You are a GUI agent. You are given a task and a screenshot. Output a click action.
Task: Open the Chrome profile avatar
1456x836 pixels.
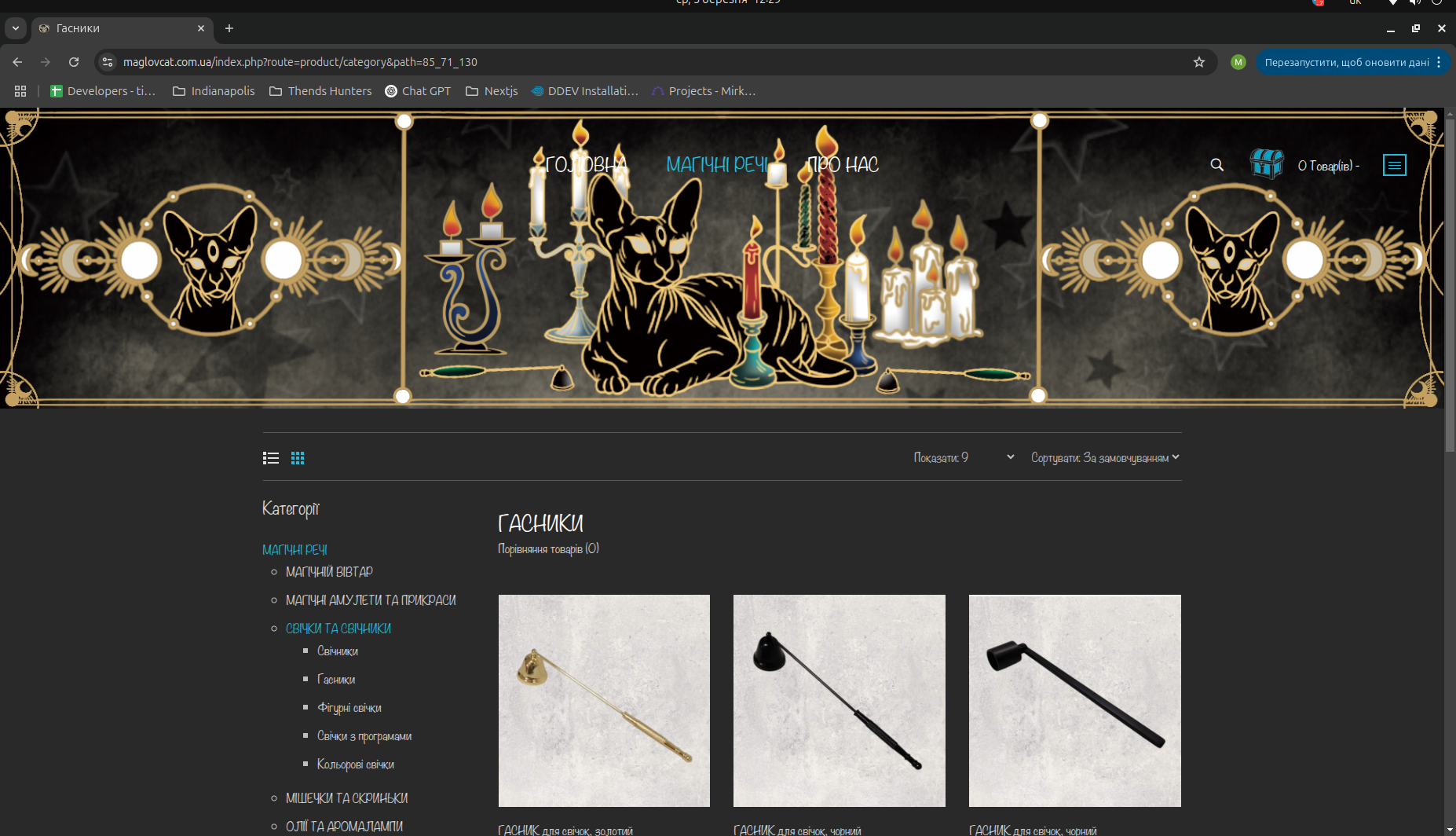(x=1238, y=62)
